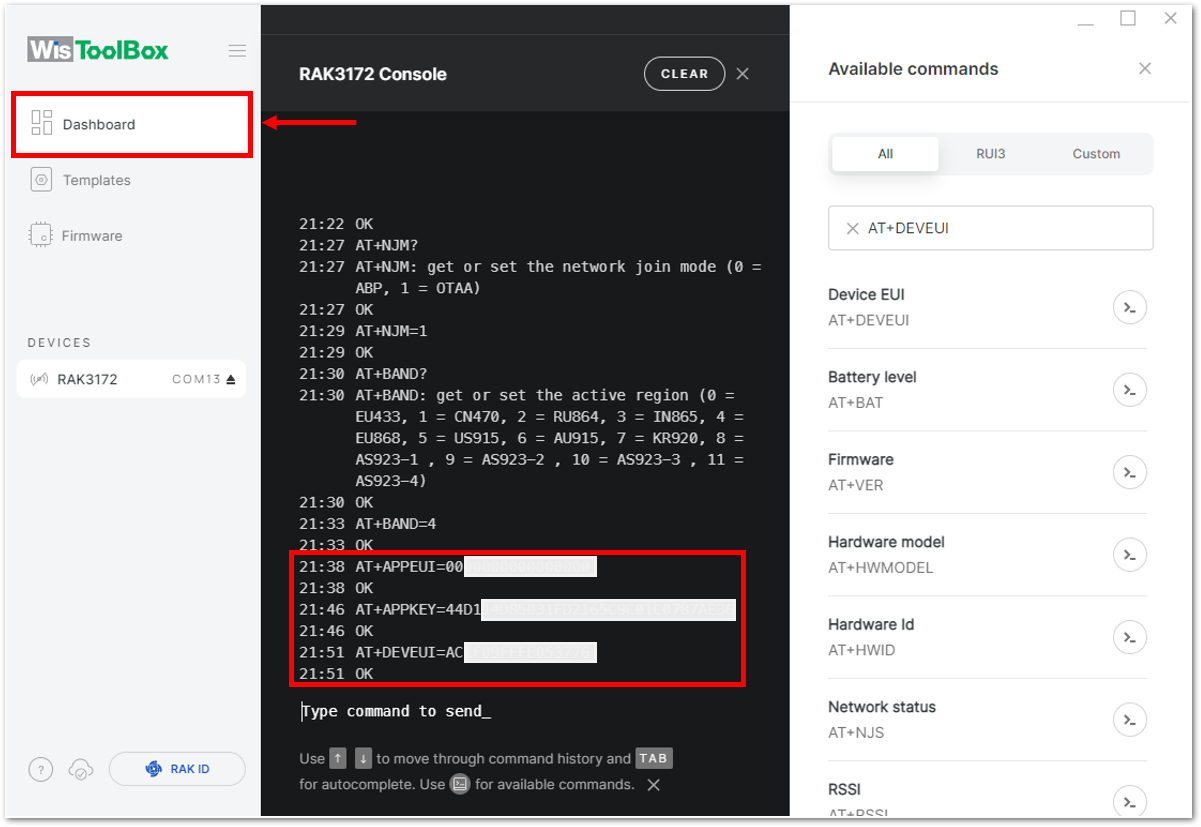Maximize the application window
Screen dimensions: 1201x827
click(1128, 18)
